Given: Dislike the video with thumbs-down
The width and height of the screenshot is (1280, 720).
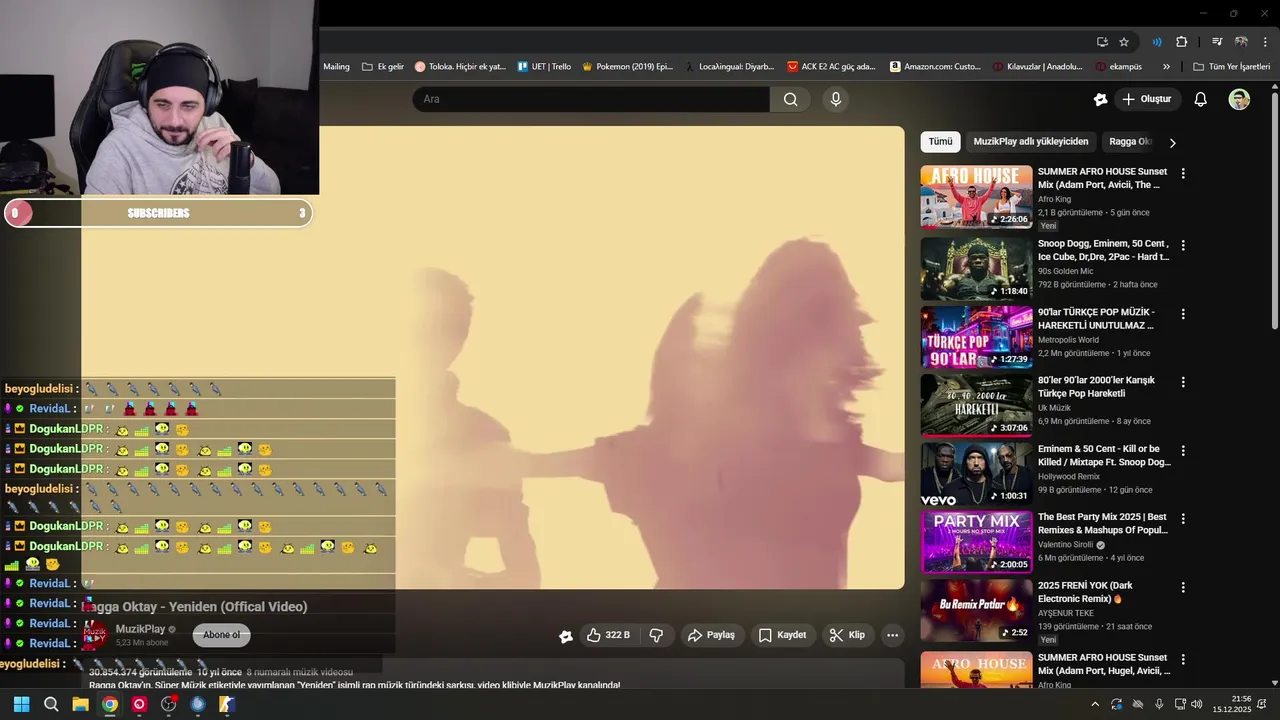Looking at the screenshot, I should pos(657,635).
